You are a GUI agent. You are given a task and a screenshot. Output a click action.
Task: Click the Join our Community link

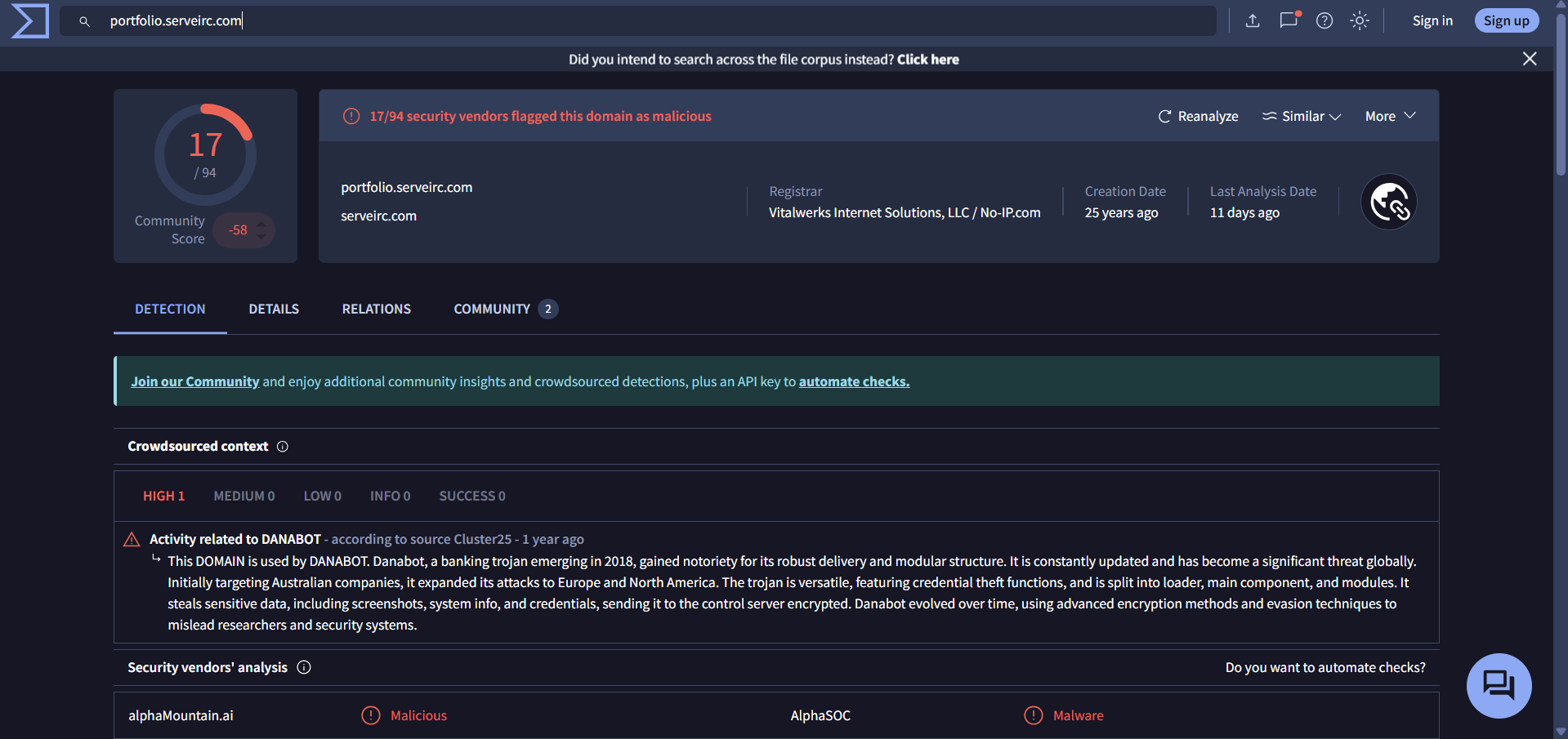pos(194,382)
